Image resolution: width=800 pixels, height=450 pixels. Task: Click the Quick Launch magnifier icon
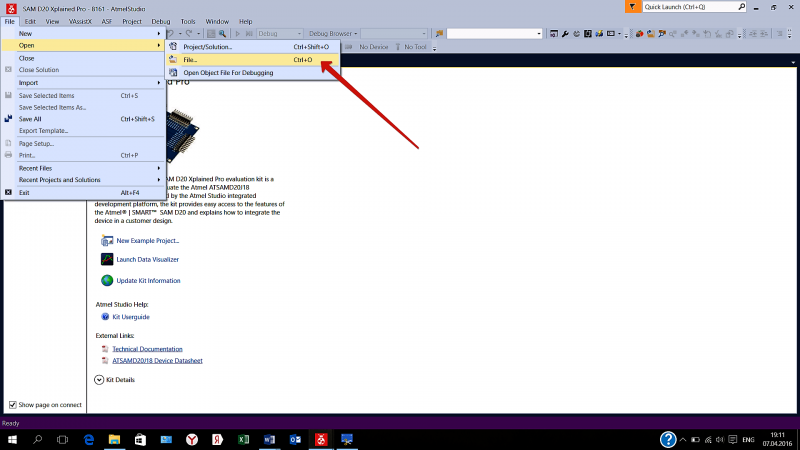click(741, 7)
